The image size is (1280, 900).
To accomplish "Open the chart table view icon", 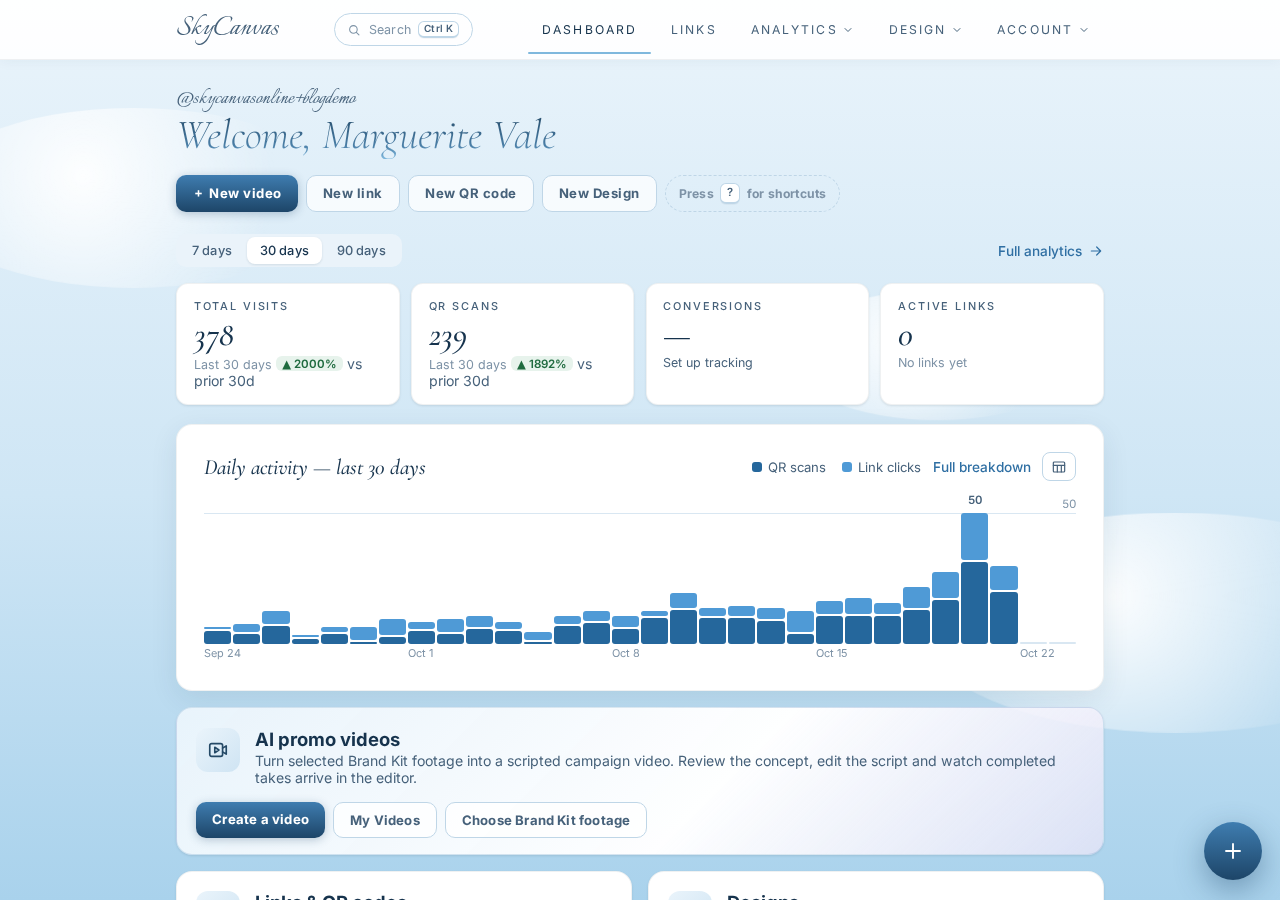I will 1059,467.
